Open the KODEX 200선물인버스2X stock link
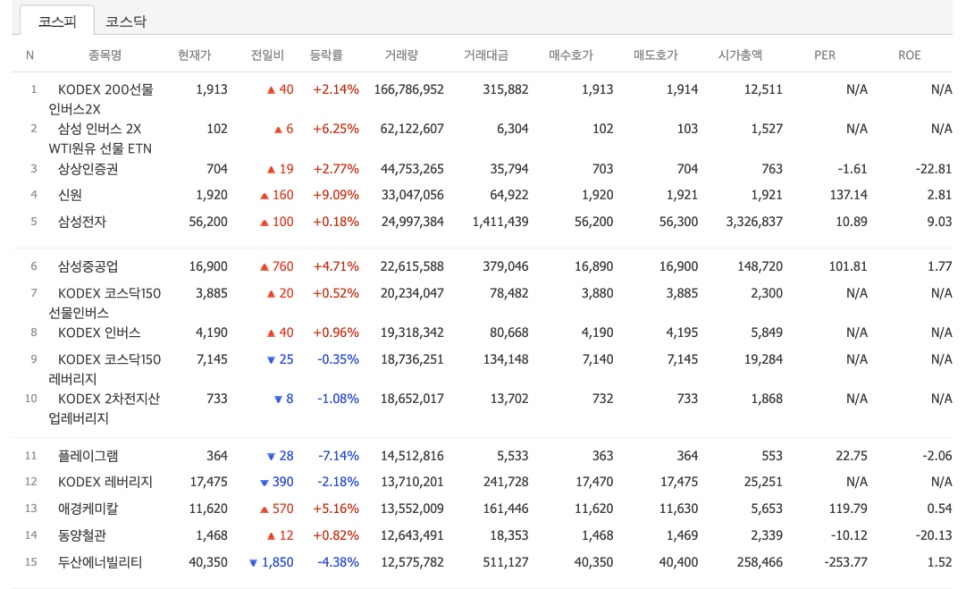 click(101, 99)
